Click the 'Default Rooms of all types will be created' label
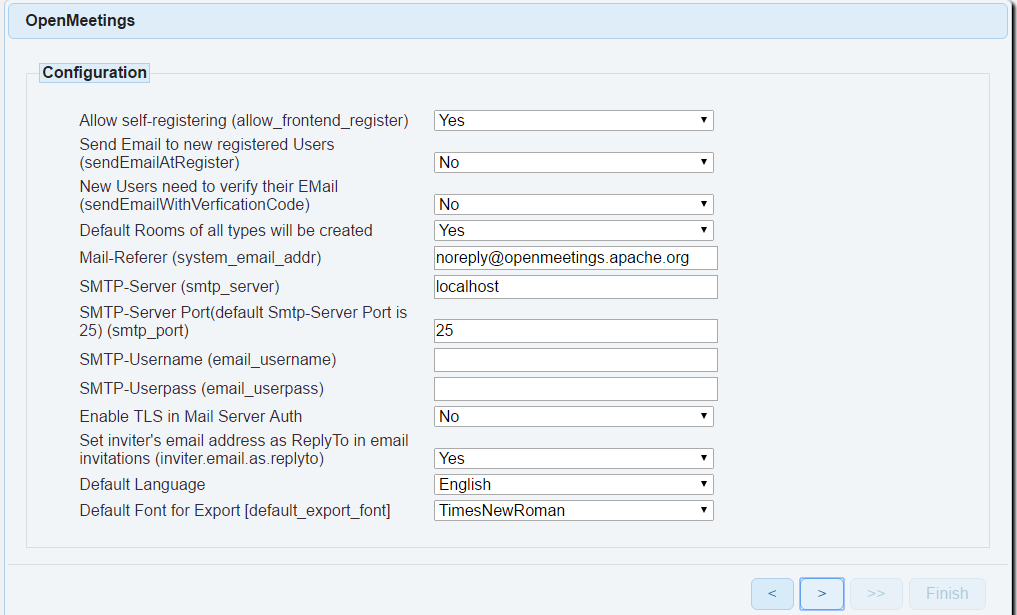1017x615 pixels. pyautogui.click(x=226, y=230)
